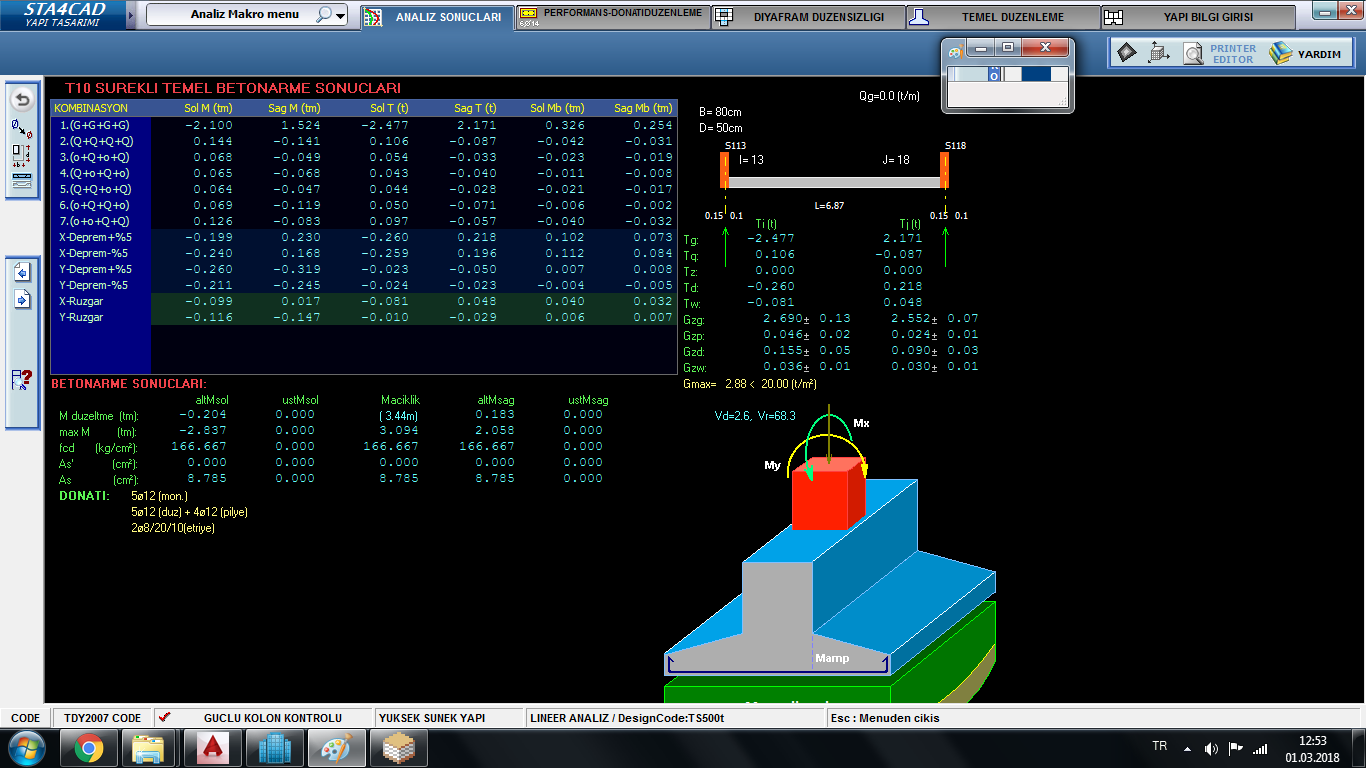The width and height of the screenshot is (1366, 768).
Task: Switch to ANALIZ SONUCLARI tab
Action: pos(436,17)
